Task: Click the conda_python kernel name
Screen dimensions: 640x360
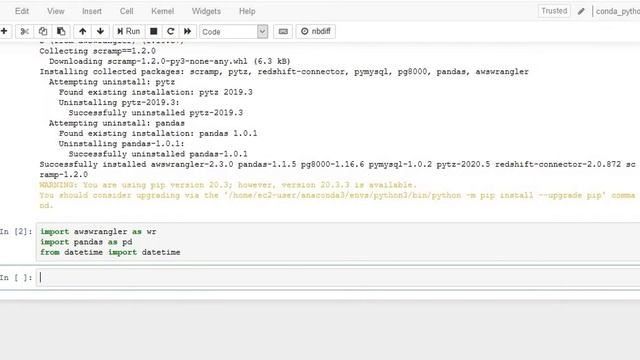Action: coord(618,11)
